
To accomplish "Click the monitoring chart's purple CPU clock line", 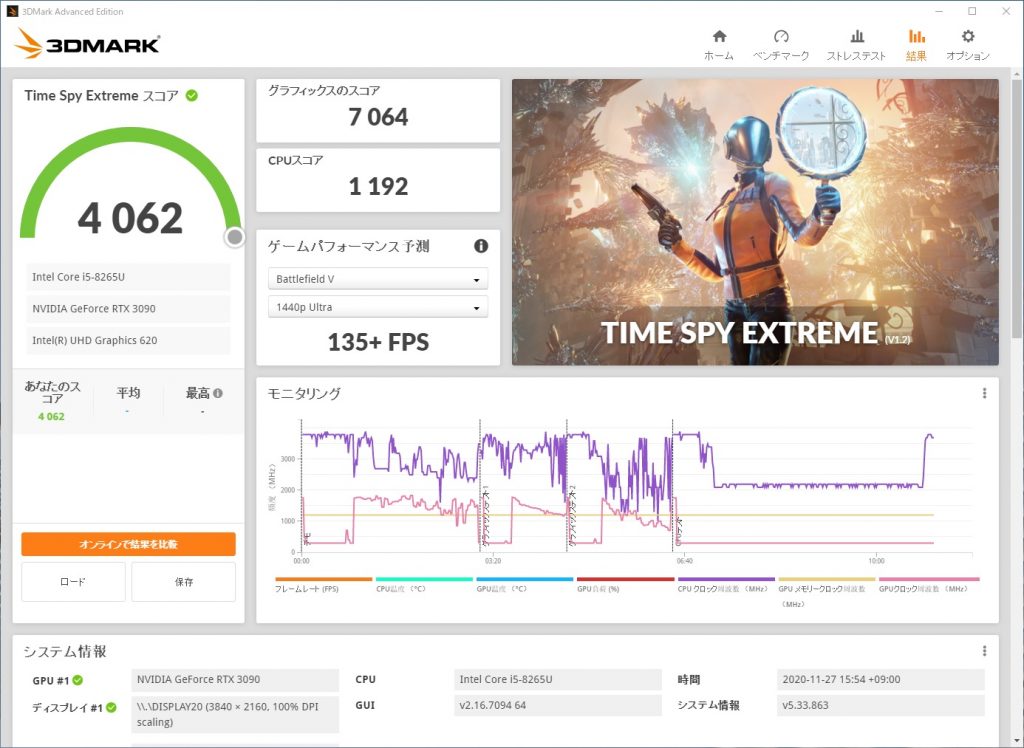I will [816, 485].
